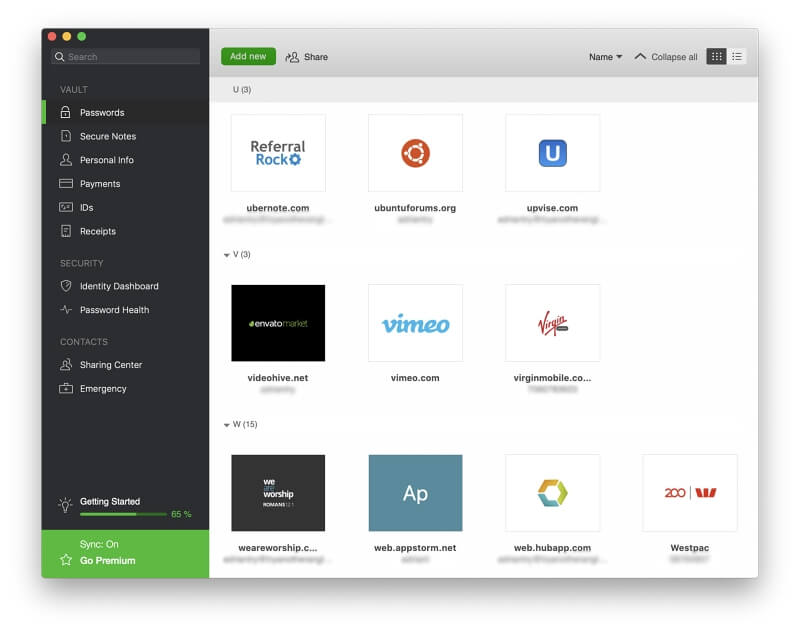The image size is (800, 633).
Task: Click the upvise.com title text
Action: click(x=552, y=208)
